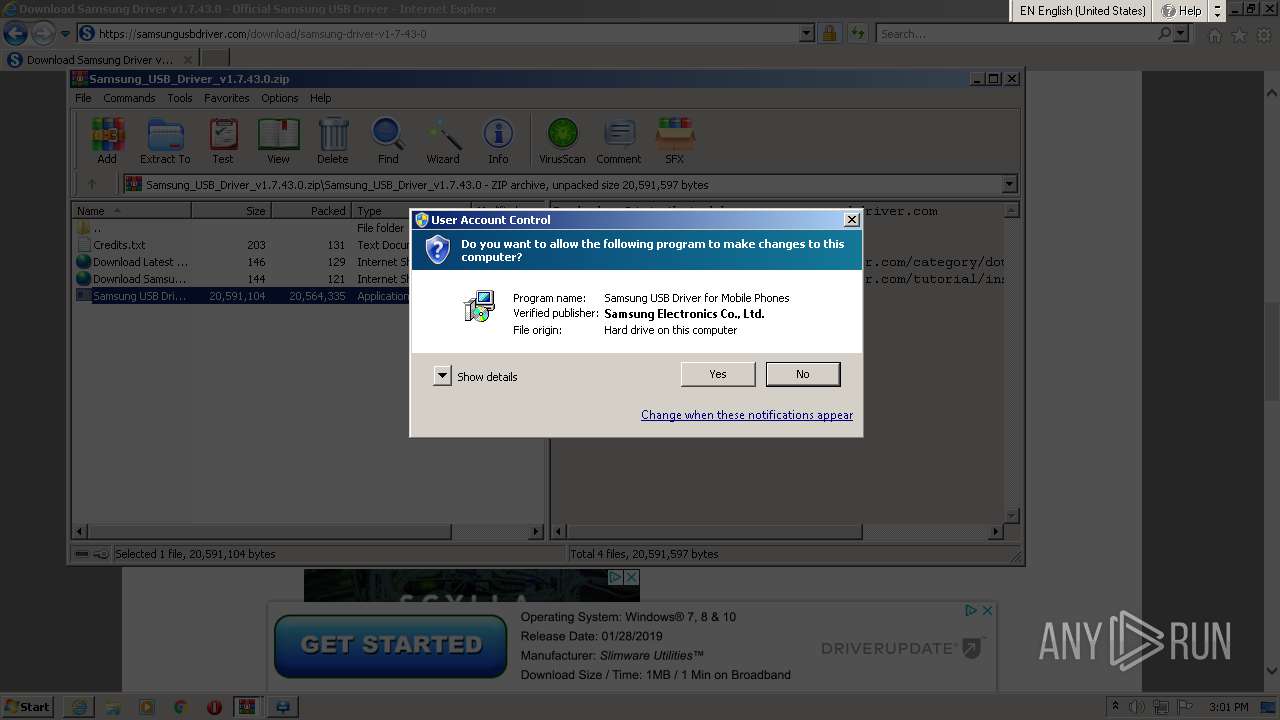The height and width of the screenshot is (720, 1280).
Task: Click the installer taskbar button
Action: [x=283, y=707]
